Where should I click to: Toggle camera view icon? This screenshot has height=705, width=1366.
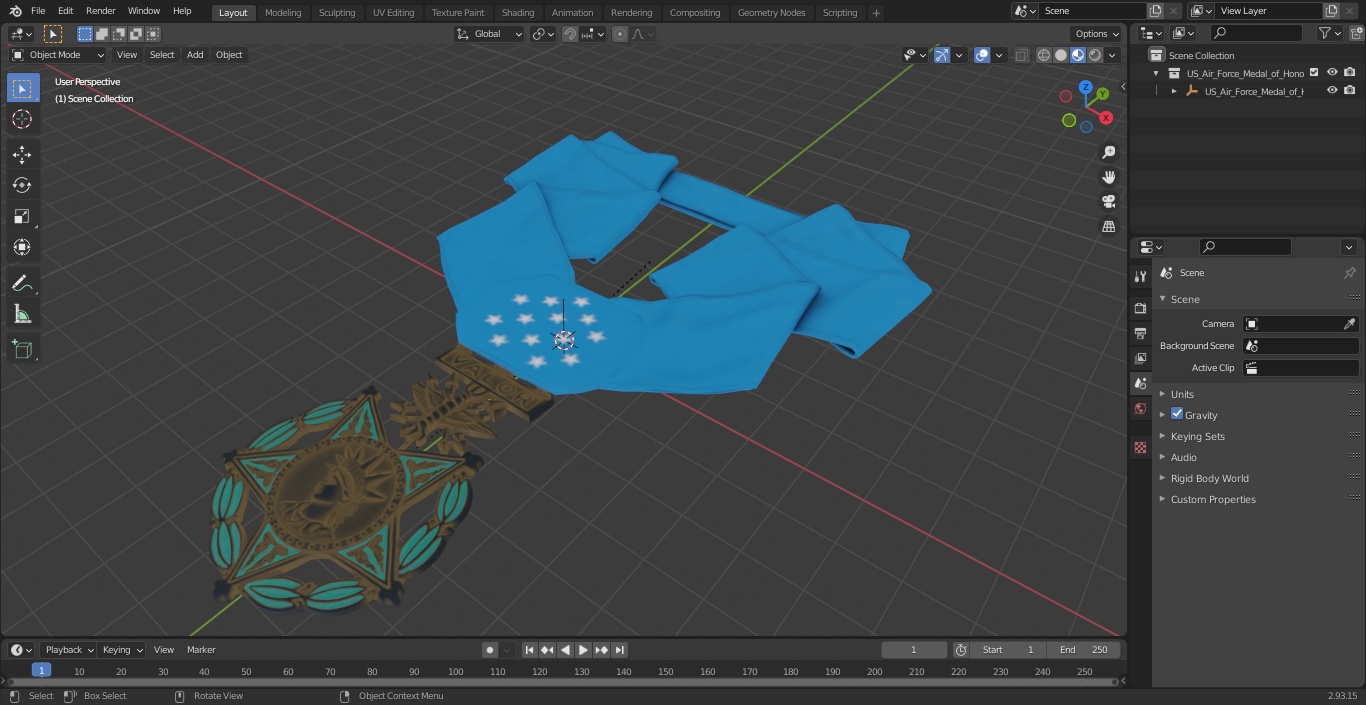tap(1108, 202)
